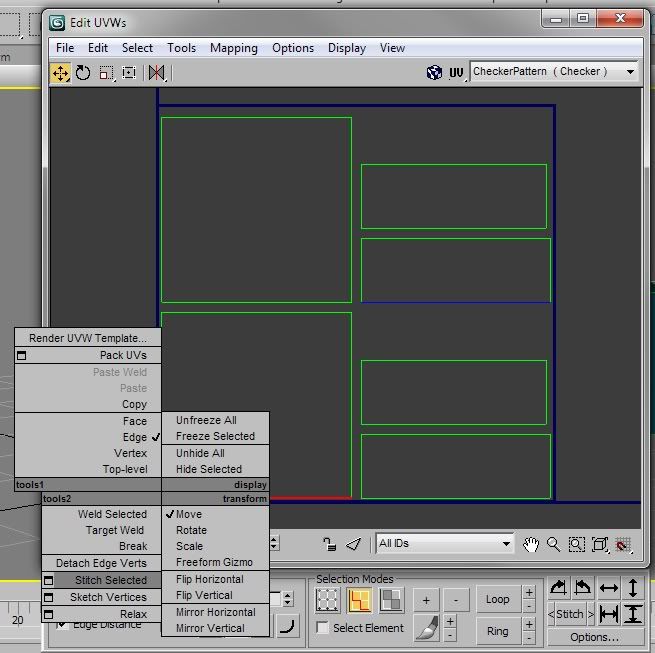Switch to edge sub-object selection mode
This screenshot has height=653, width=655.
click(x=358, y=600)
